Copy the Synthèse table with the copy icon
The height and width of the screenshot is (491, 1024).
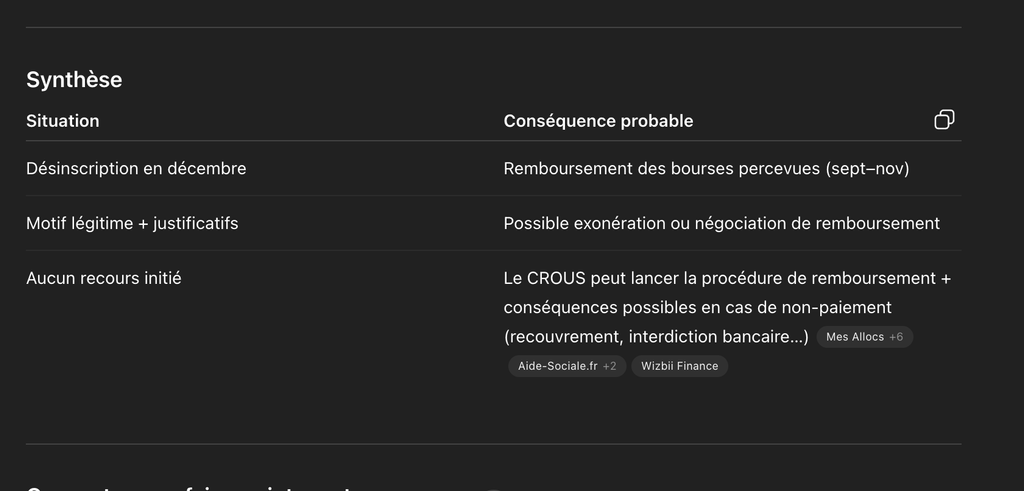click(944, 119)
